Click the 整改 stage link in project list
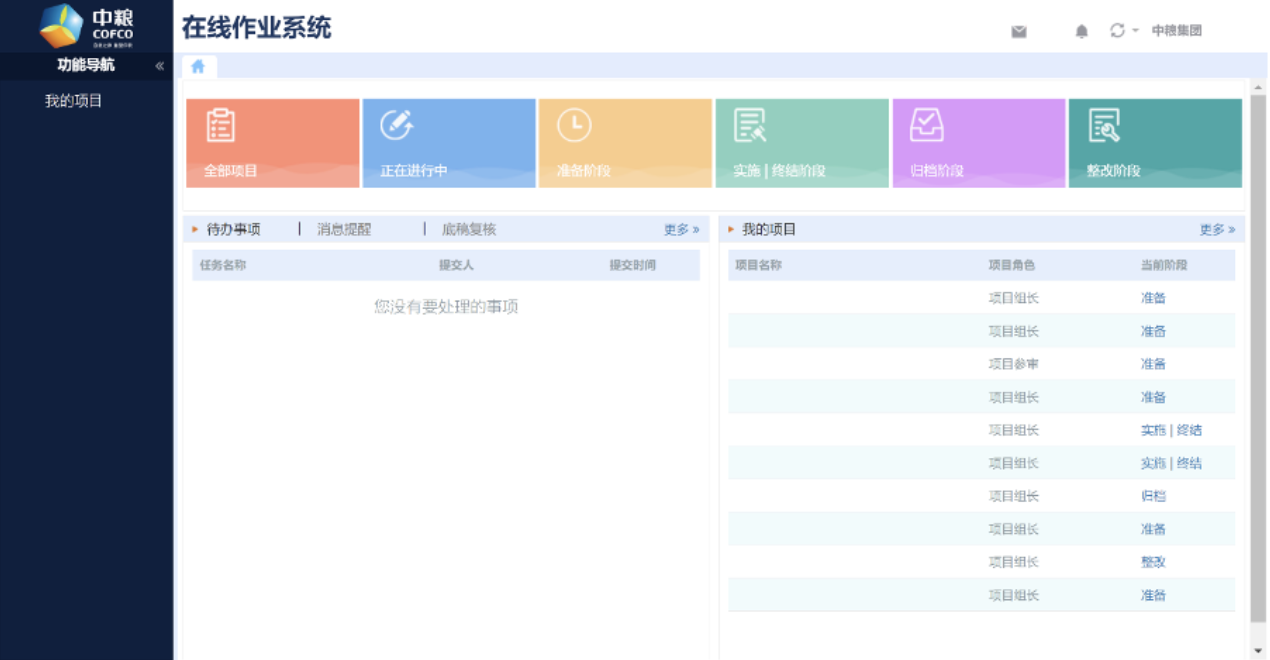1270x660 pixels. click(x=1153, y=562)
